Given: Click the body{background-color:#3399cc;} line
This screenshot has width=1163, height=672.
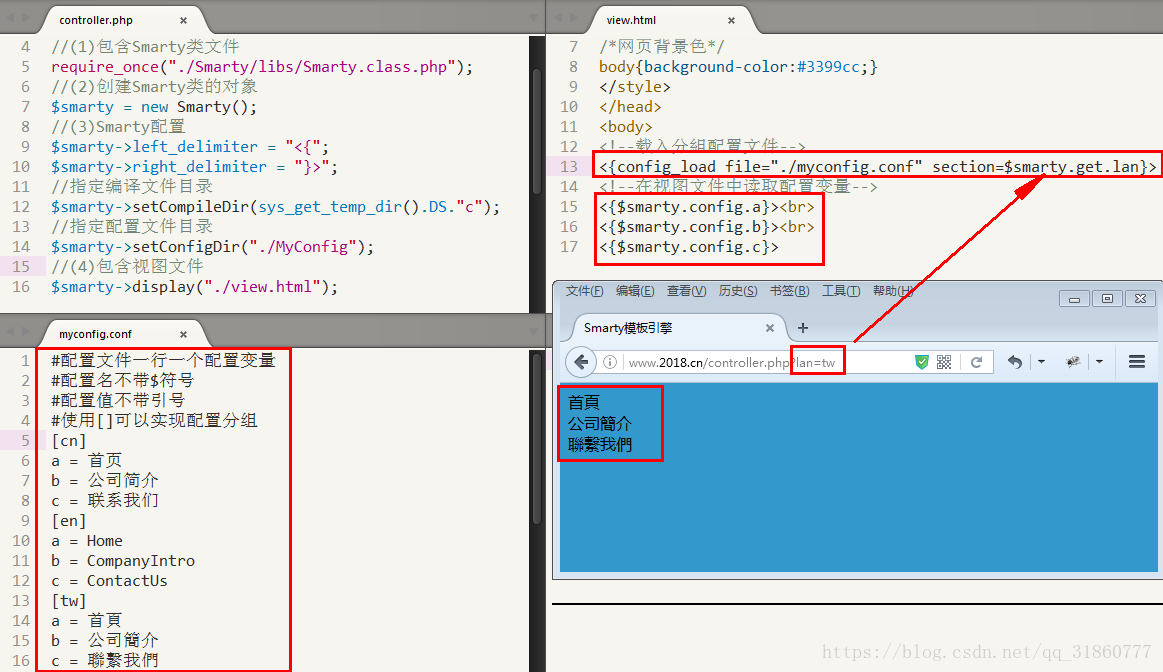Looking at the screenshot, I should click(x=738, y=67).
